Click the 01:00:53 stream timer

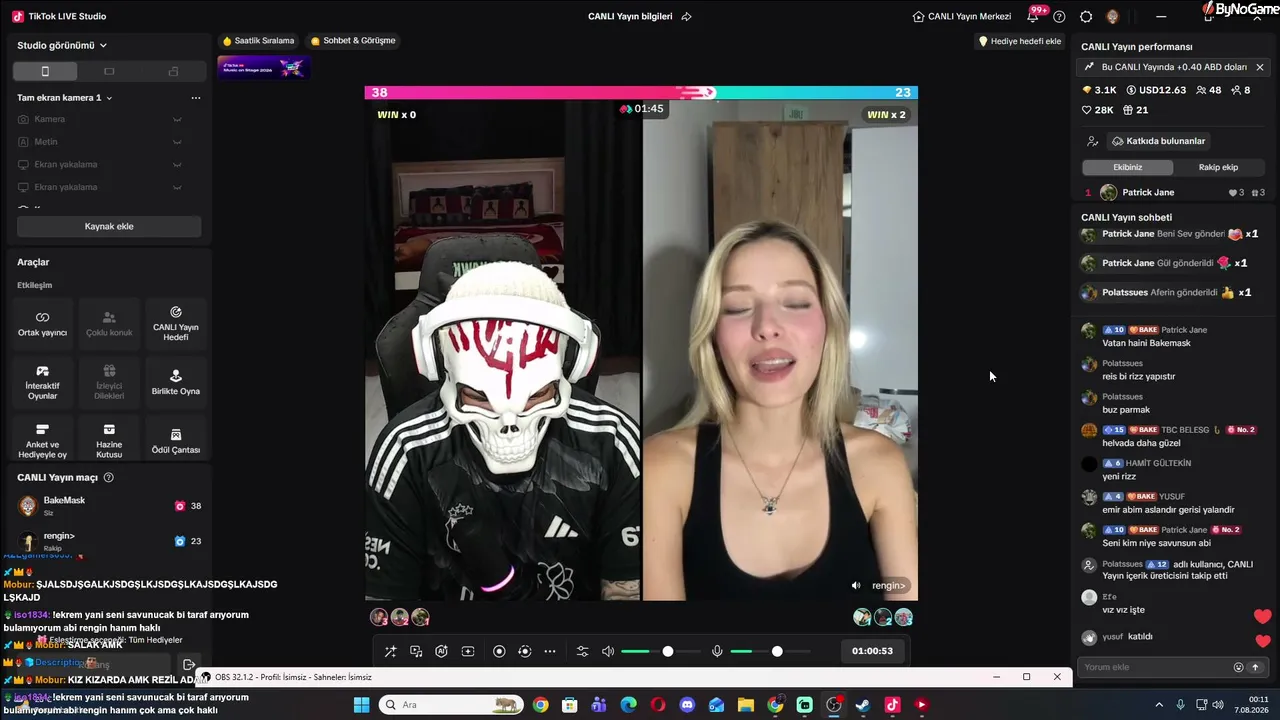click(872, 651)
